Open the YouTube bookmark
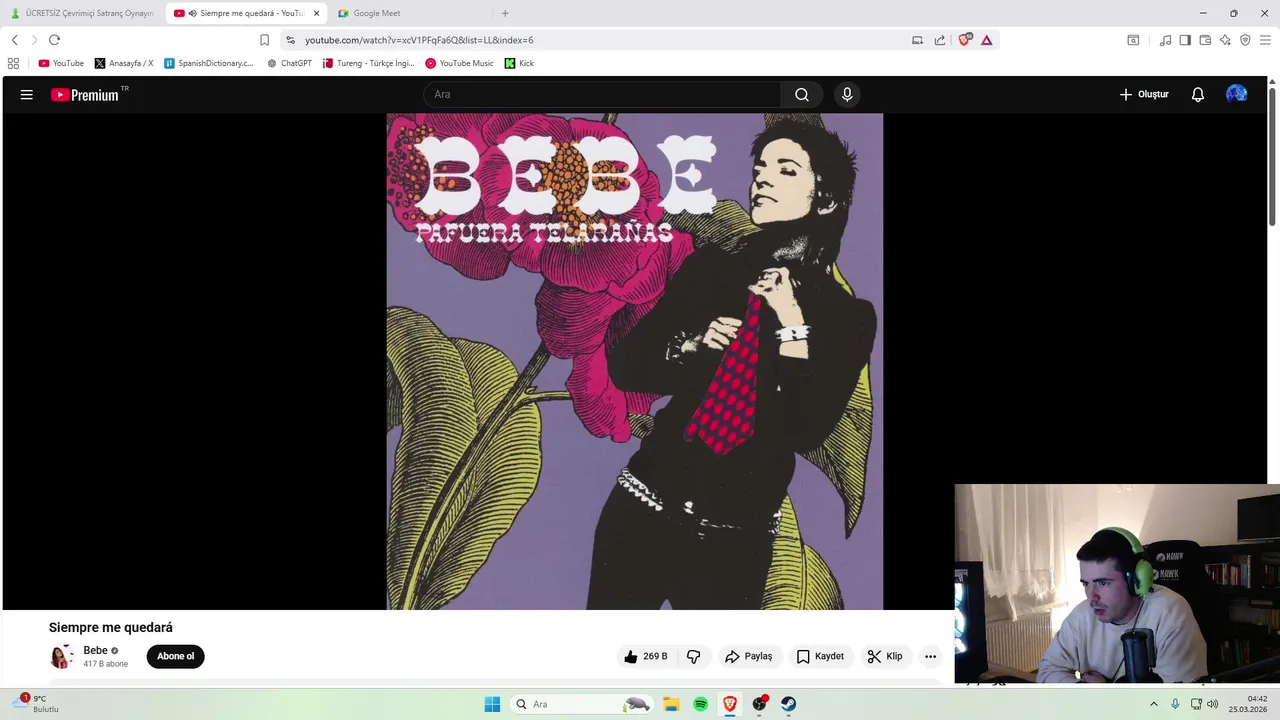 tap(61, 63)
